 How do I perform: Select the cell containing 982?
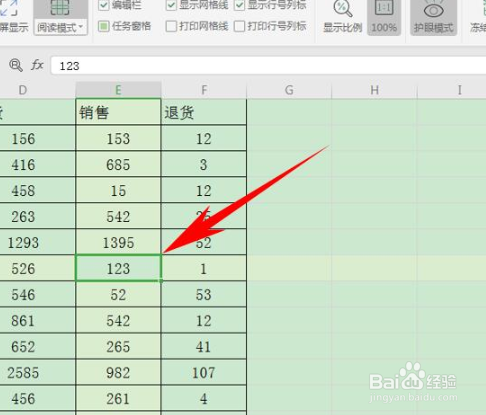118,372
